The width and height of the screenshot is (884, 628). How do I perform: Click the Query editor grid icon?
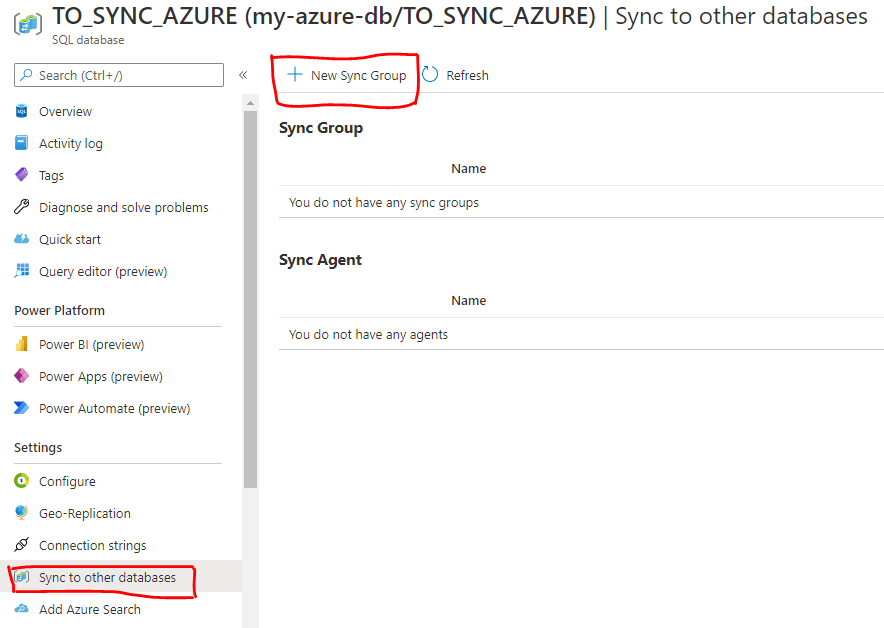click(21, 271)
